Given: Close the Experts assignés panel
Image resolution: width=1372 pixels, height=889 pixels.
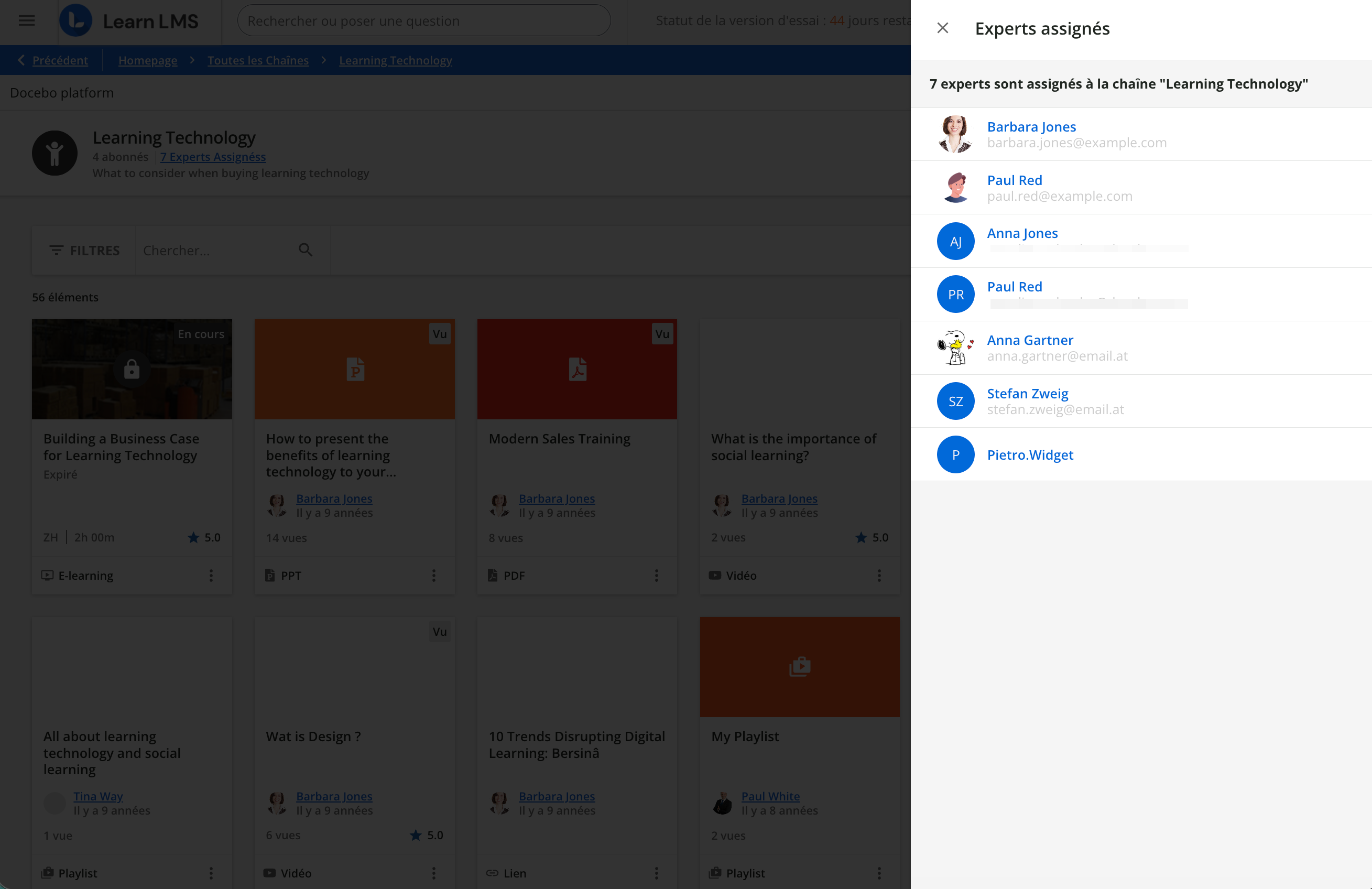Looking at the screenshot, I should [942, 28].
